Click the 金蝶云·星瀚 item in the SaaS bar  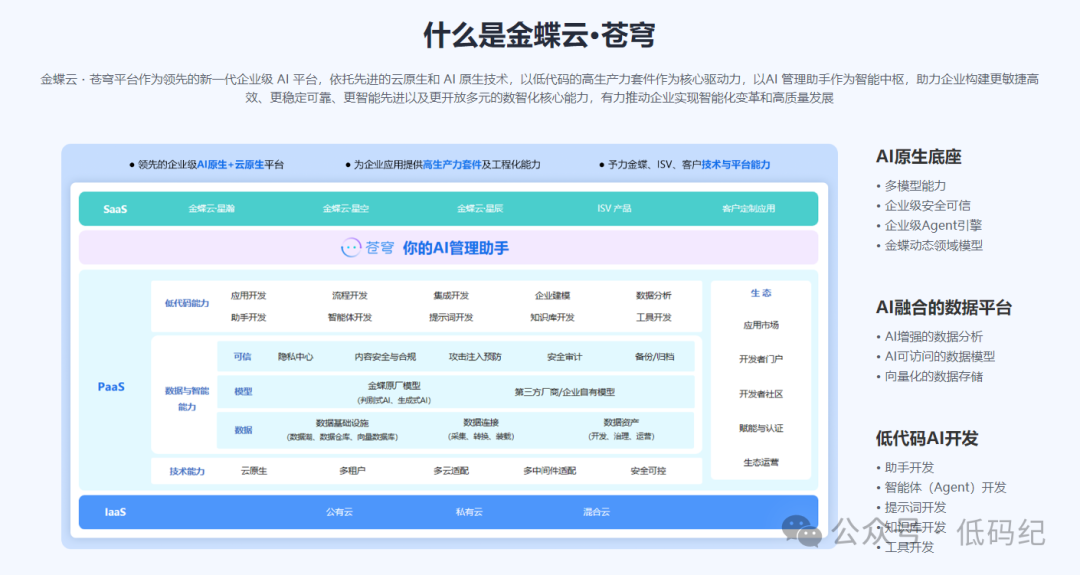(x=212, y=209)
